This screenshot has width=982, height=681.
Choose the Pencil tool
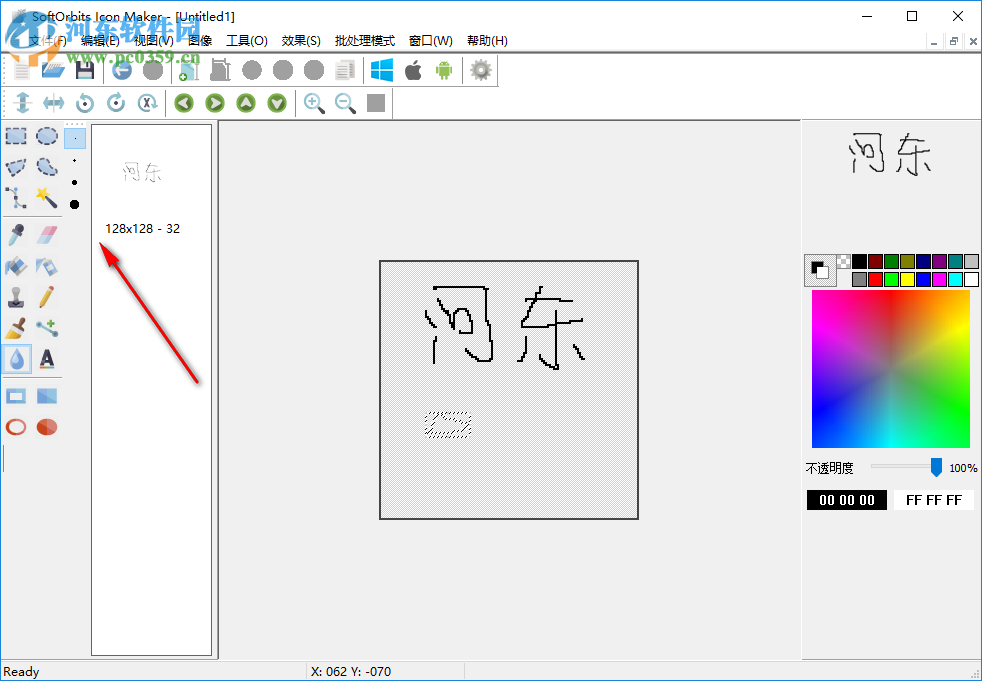[46, 295]
